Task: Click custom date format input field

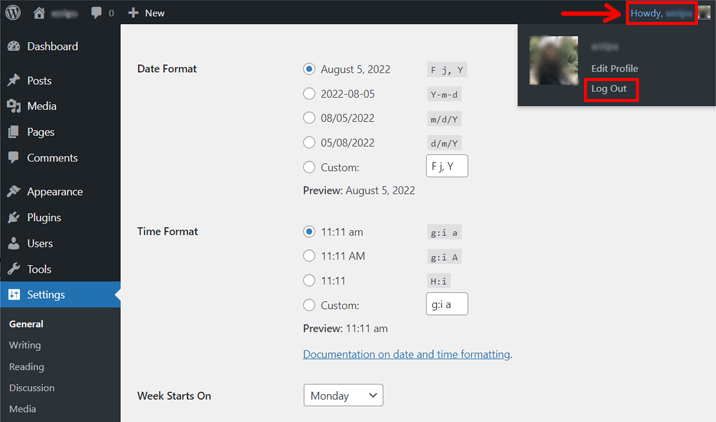Action: 447,166
